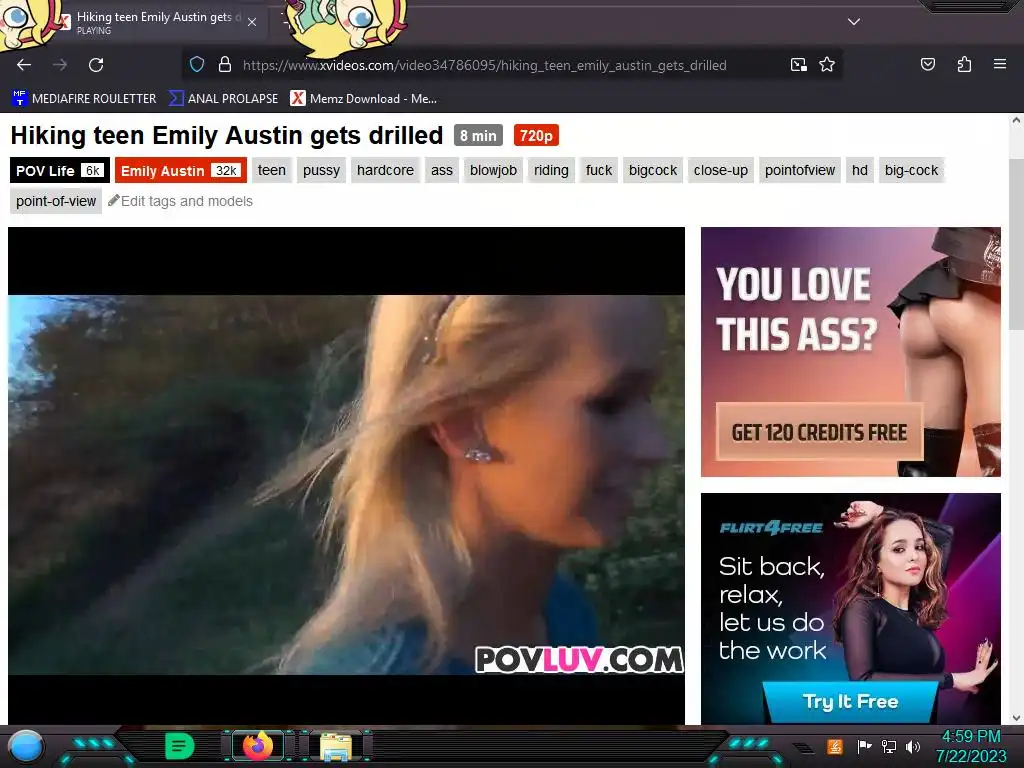Save the page to Pocket
The image size is (1024, 768).
927,65
